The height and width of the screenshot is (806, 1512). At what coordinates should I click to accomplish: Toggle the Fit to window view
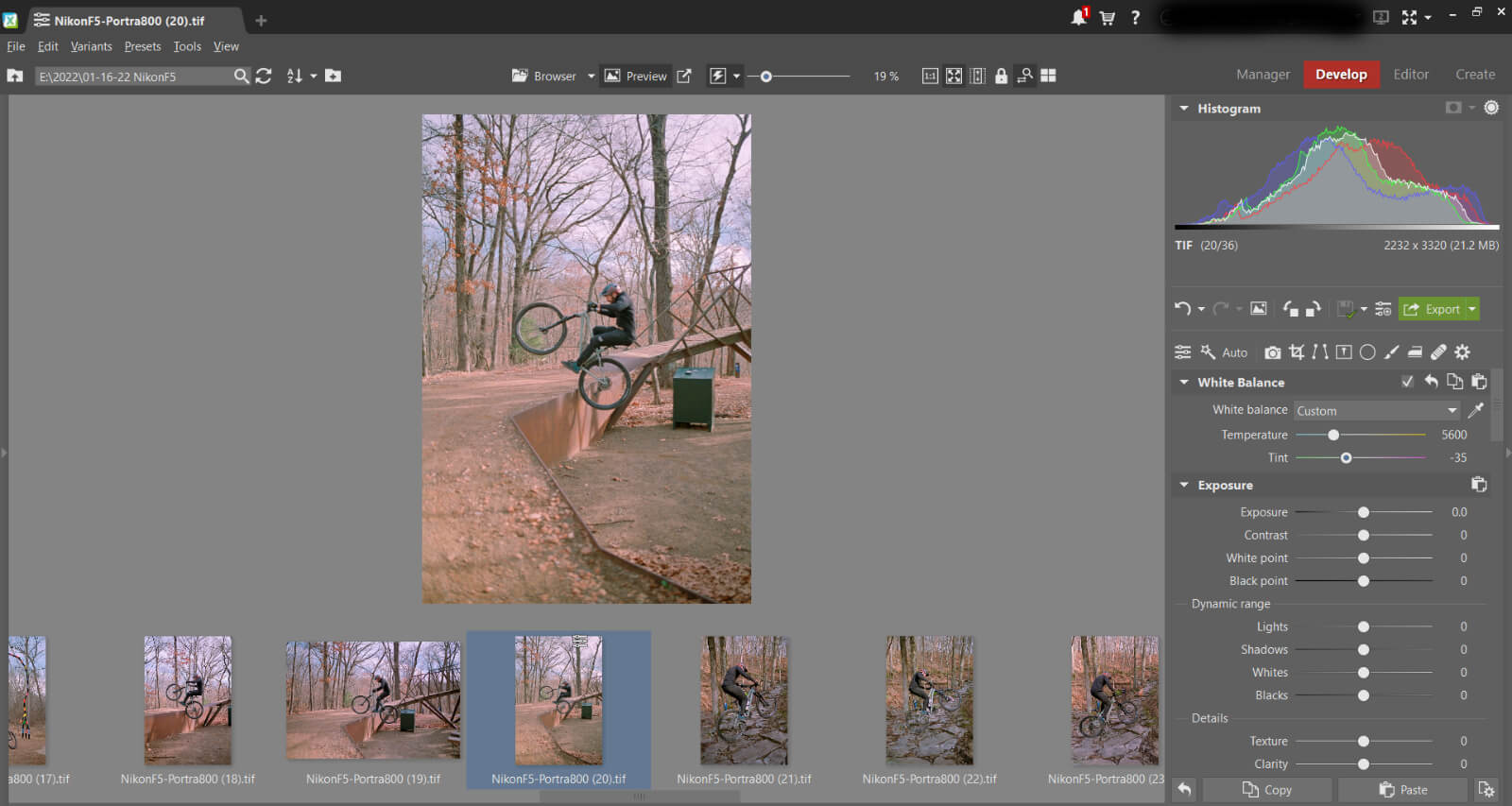pyautogui.click(x=954, y=76)
